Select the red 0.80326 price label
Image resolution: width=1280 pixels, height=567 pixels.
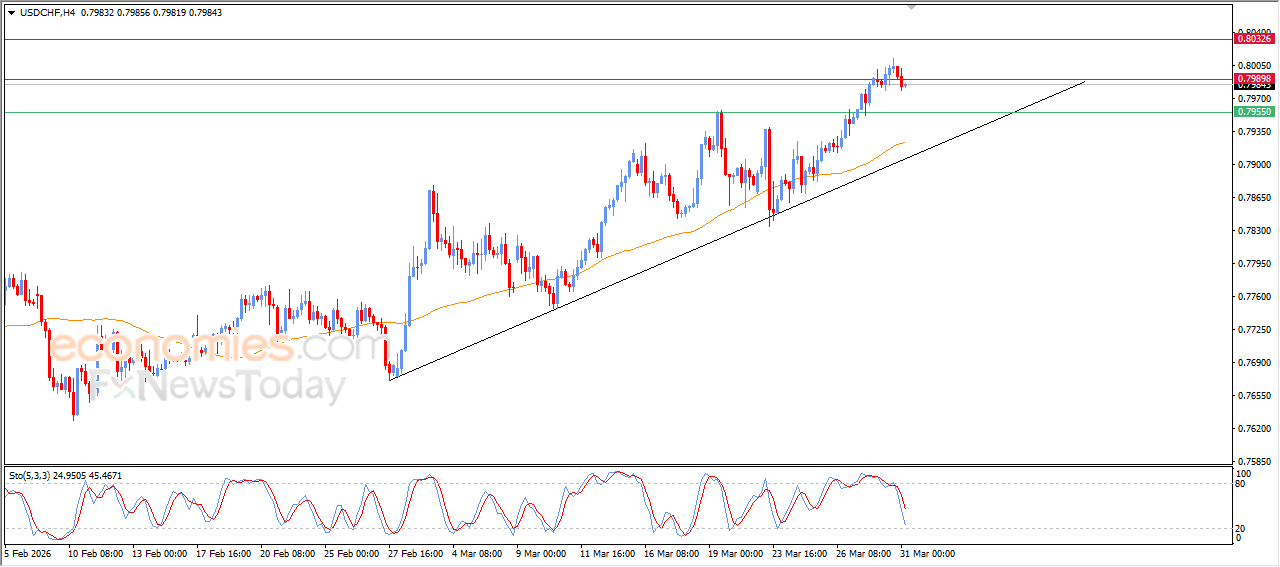pos(1254,38)
